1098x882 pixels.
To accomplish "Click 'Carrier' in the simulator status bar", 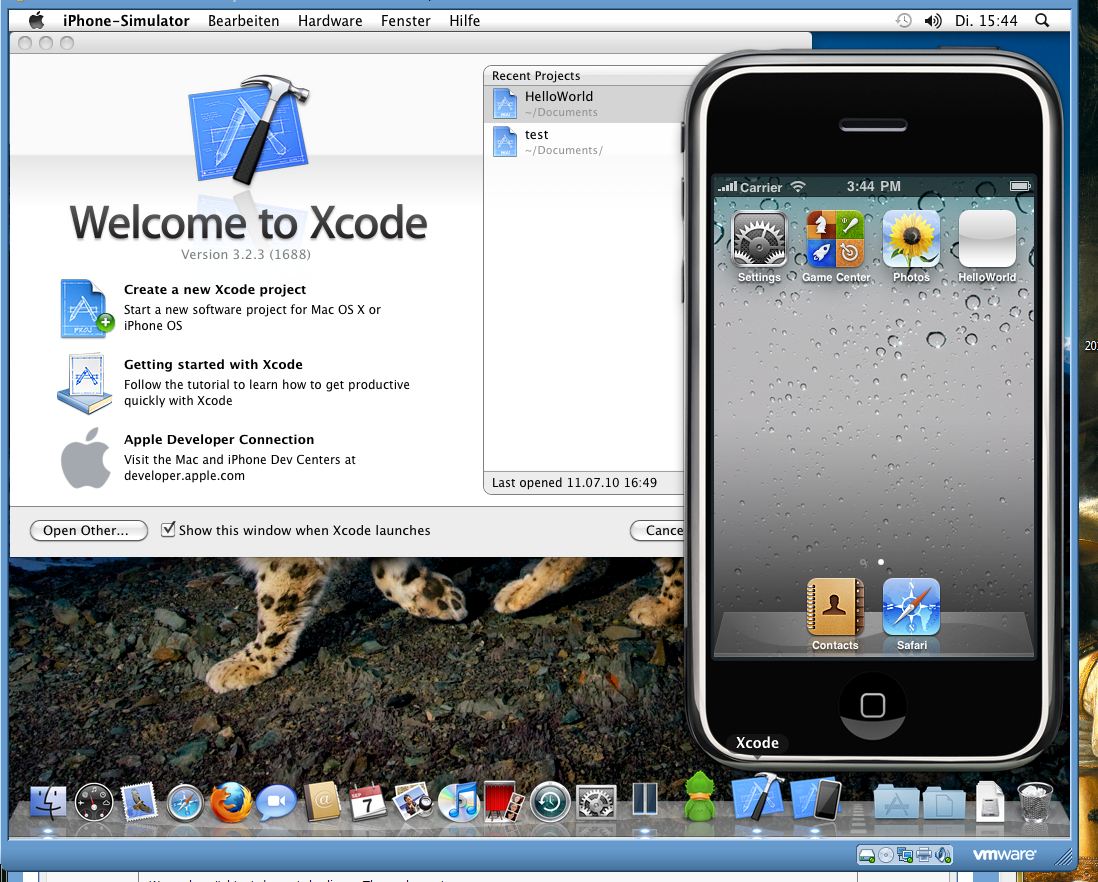I will 760,187.
